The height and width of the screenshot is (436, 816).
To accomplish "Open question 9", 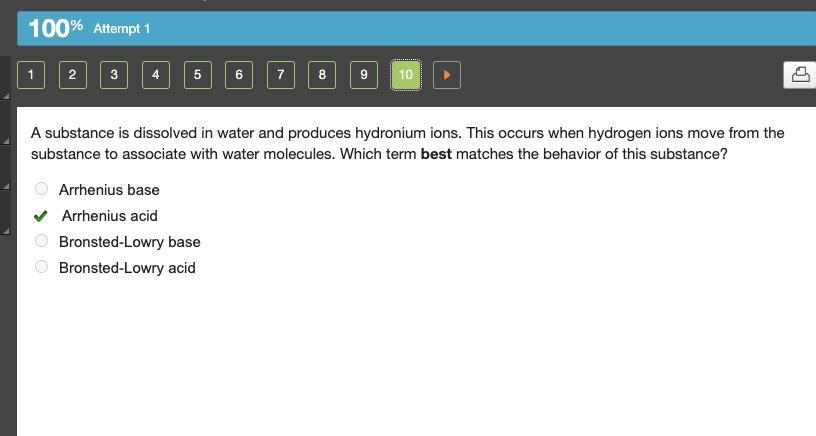I will (x=364, y=75).
